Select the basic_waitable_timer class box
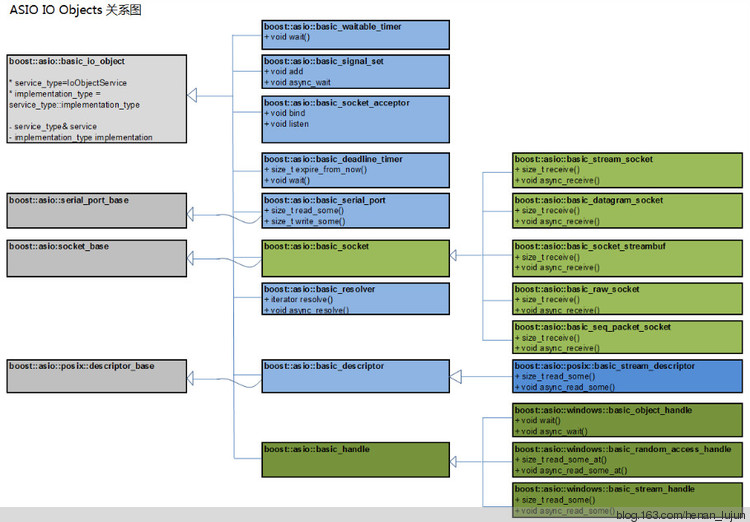 [x=355, y=34]
